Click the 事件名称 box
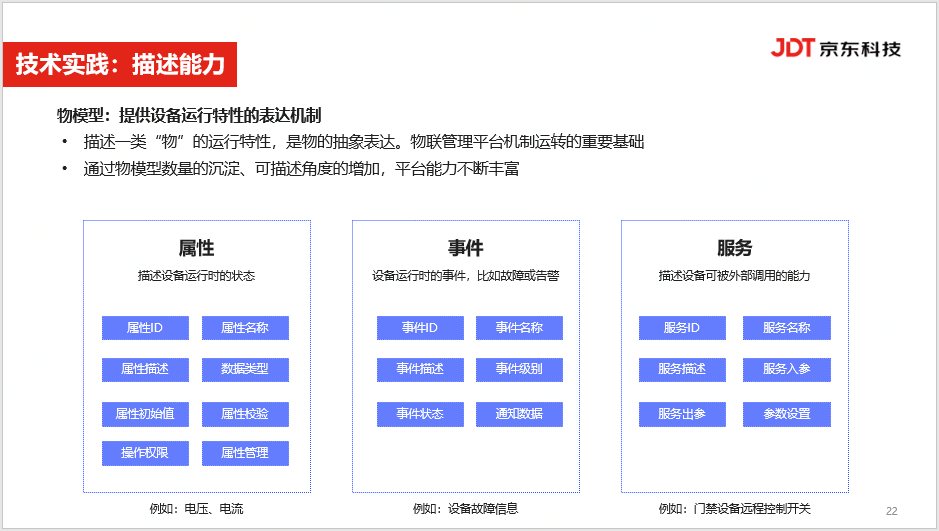Screen dimensions: 939x531 pyautogui.click(x=519, y=328)
